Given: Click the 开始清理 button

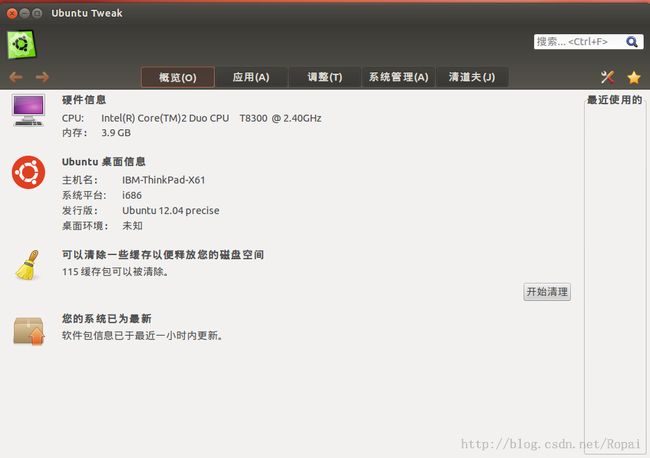Looking at the screenshot, I should click(x=547, y=292).
